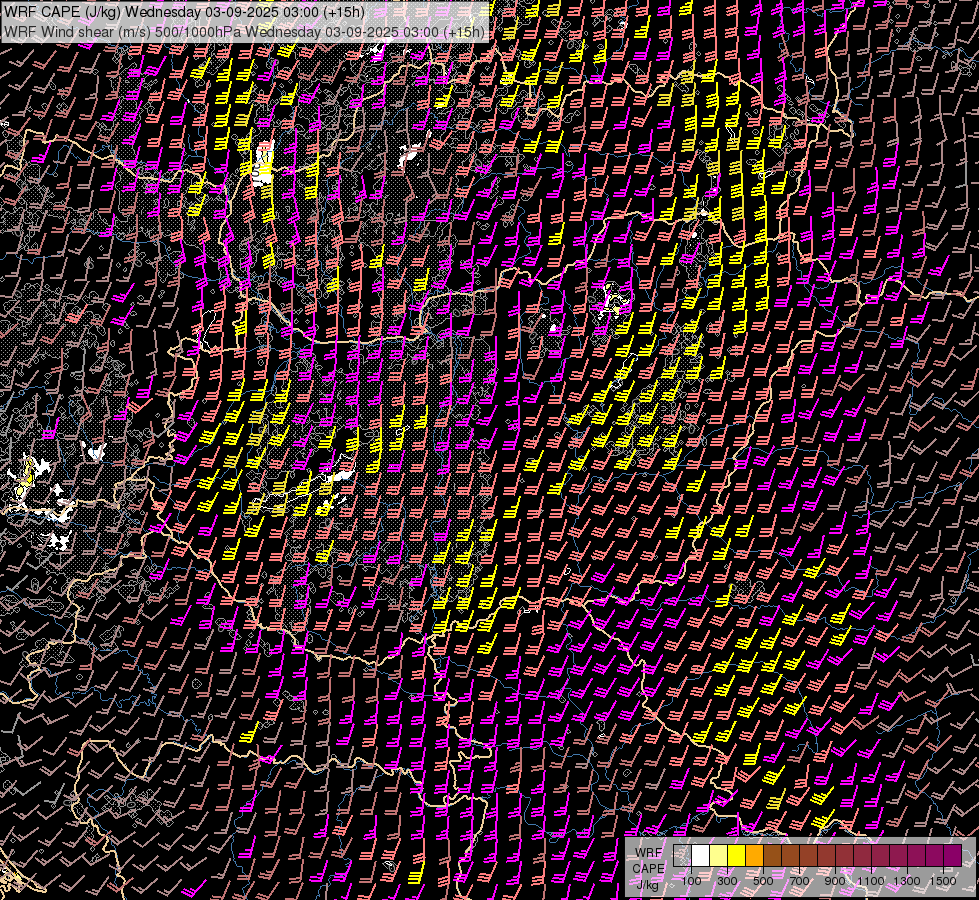The height and width of the screenshot is (900, 979).
Task: Select the orange CAPE legend swatch
Action: point(754,855)
